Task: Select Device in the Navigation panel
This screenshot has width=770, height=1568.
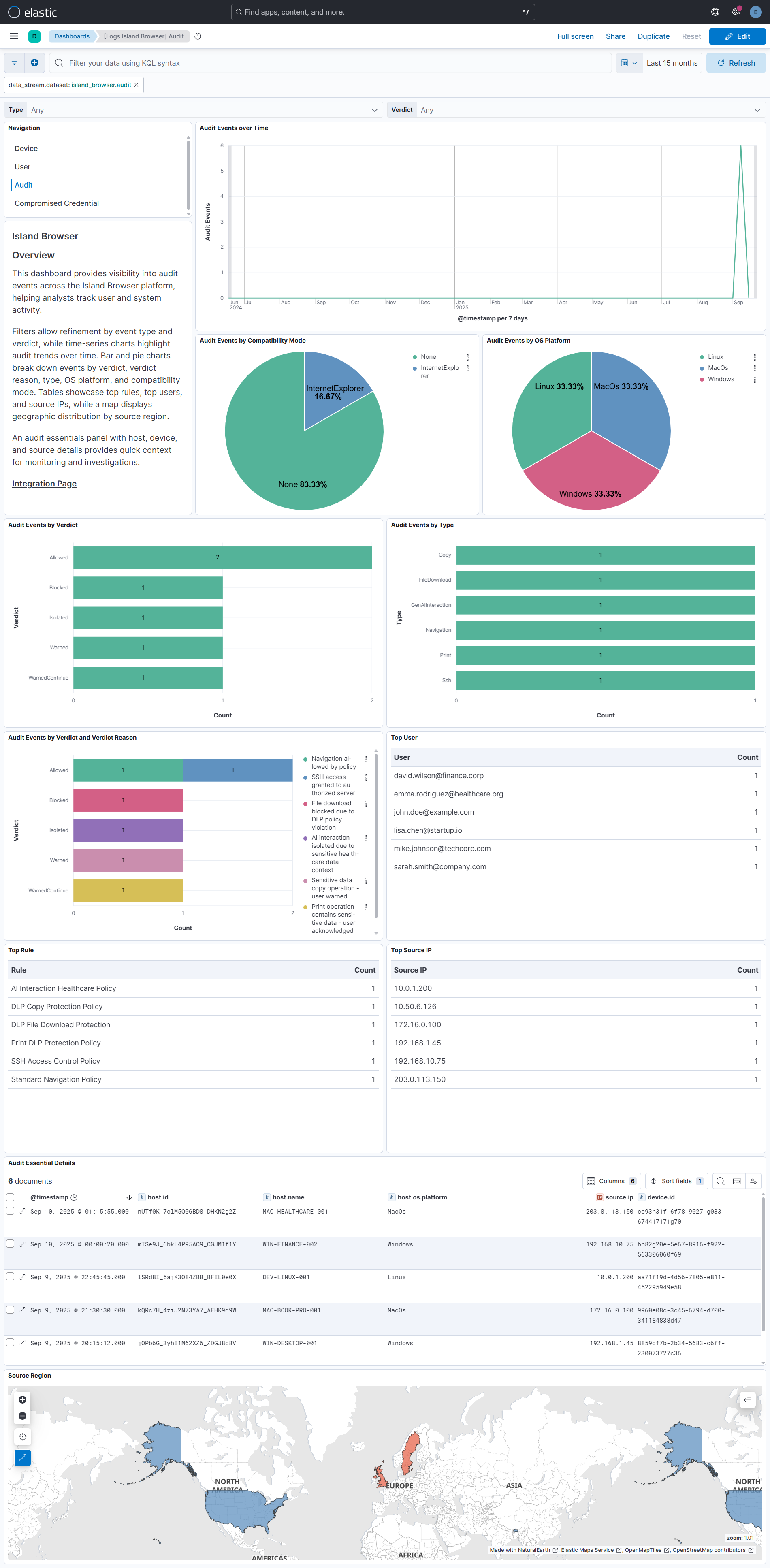Action: (x=26, y=149)
